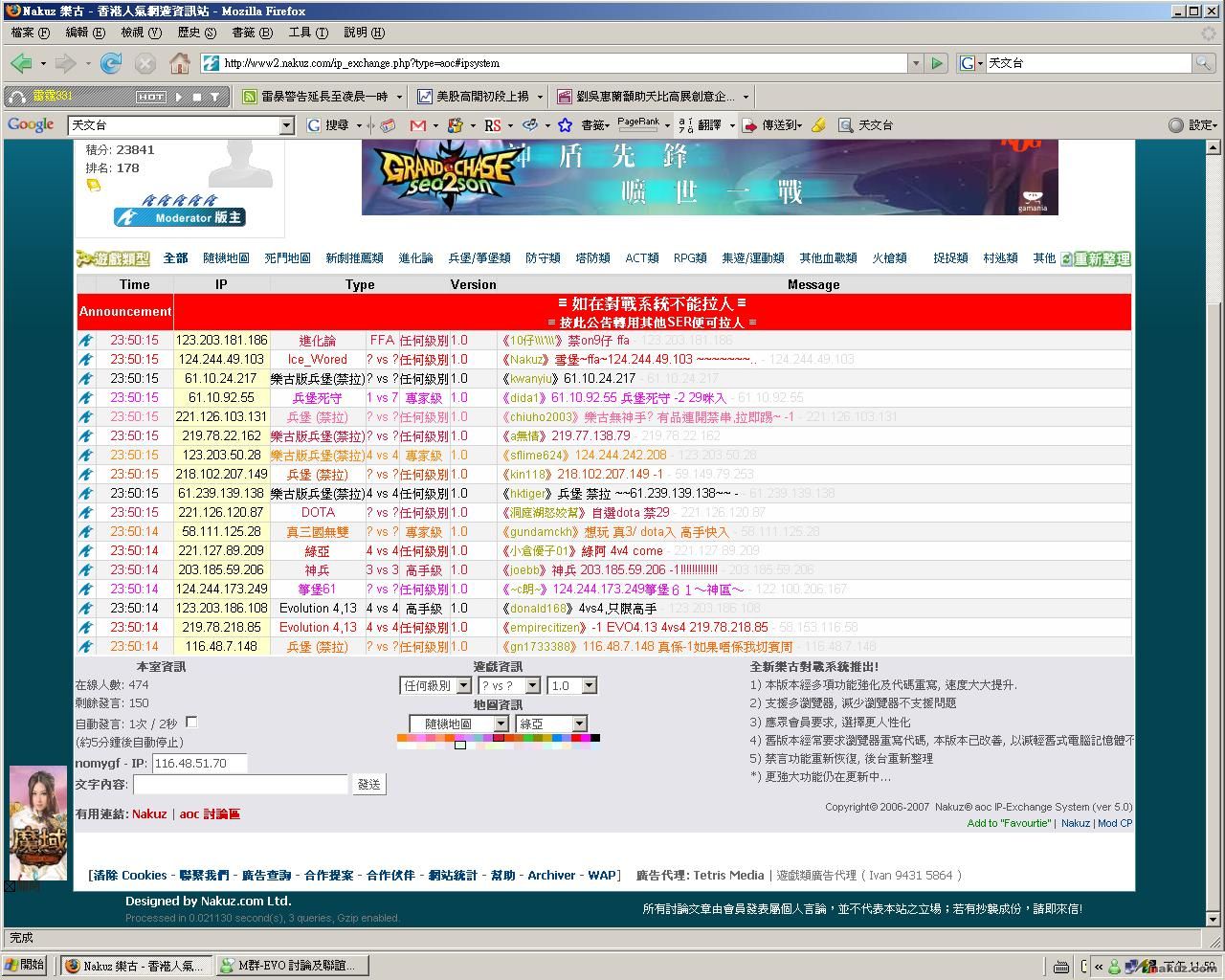This screenshot has width=1225, height=980.
Task: Open the Google toolbar search box dropdown
Action: click(285, 125)
